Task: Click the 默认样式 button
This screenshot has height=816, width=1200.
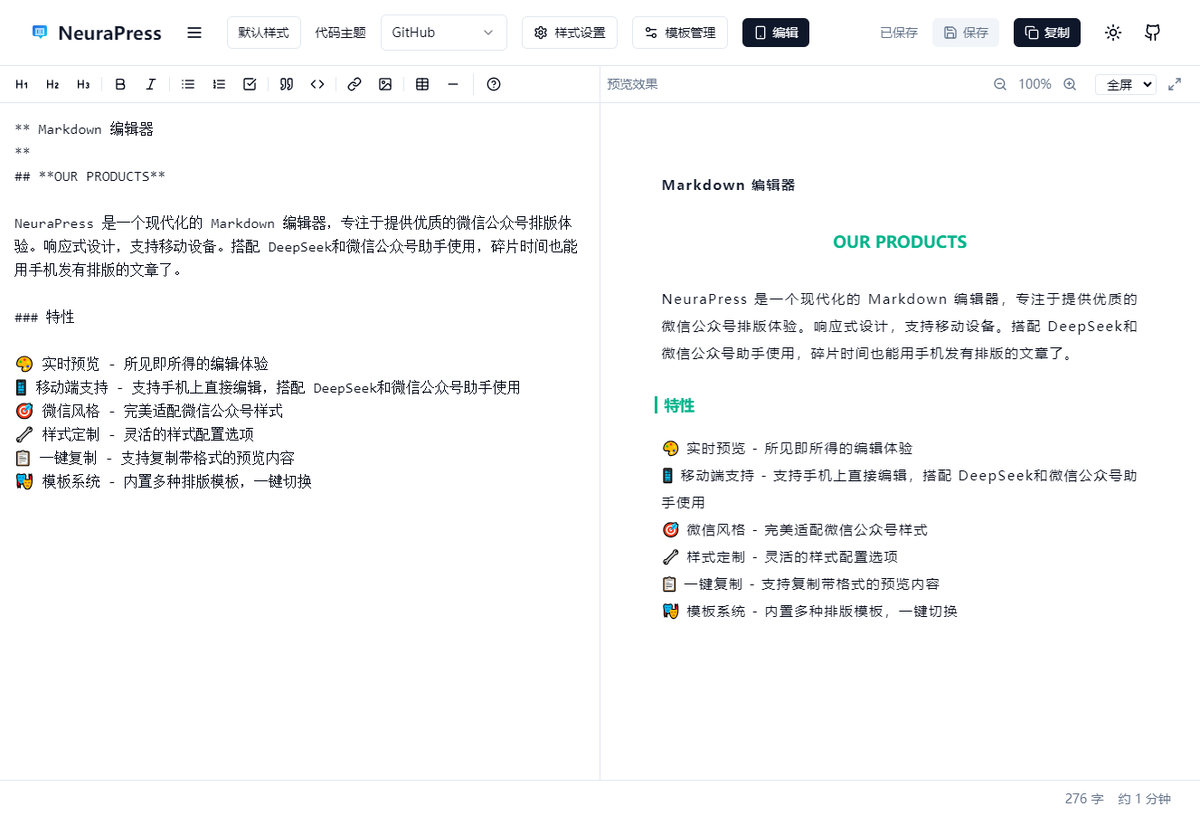Action: click(x=264, y=33)
